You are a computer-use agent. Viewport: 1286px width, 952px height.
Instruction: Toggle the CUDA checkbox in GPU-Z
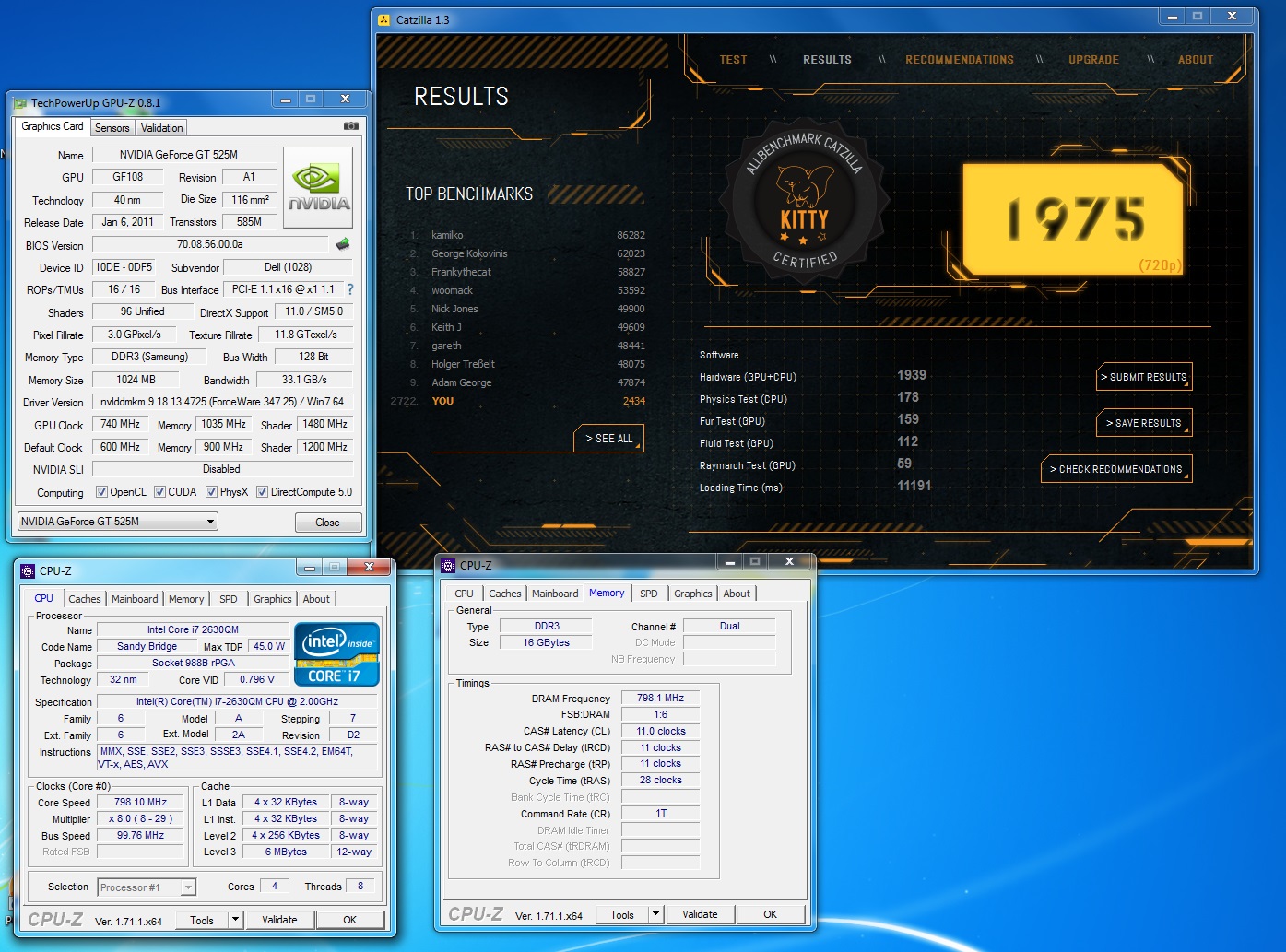[159, 492]
